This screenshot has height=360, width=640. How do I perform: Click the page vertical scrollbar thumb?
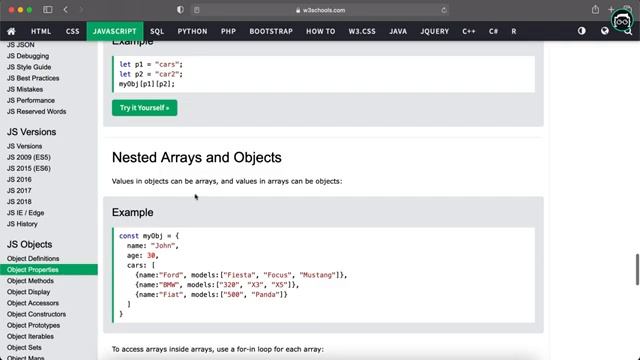[x=637, y=269]
